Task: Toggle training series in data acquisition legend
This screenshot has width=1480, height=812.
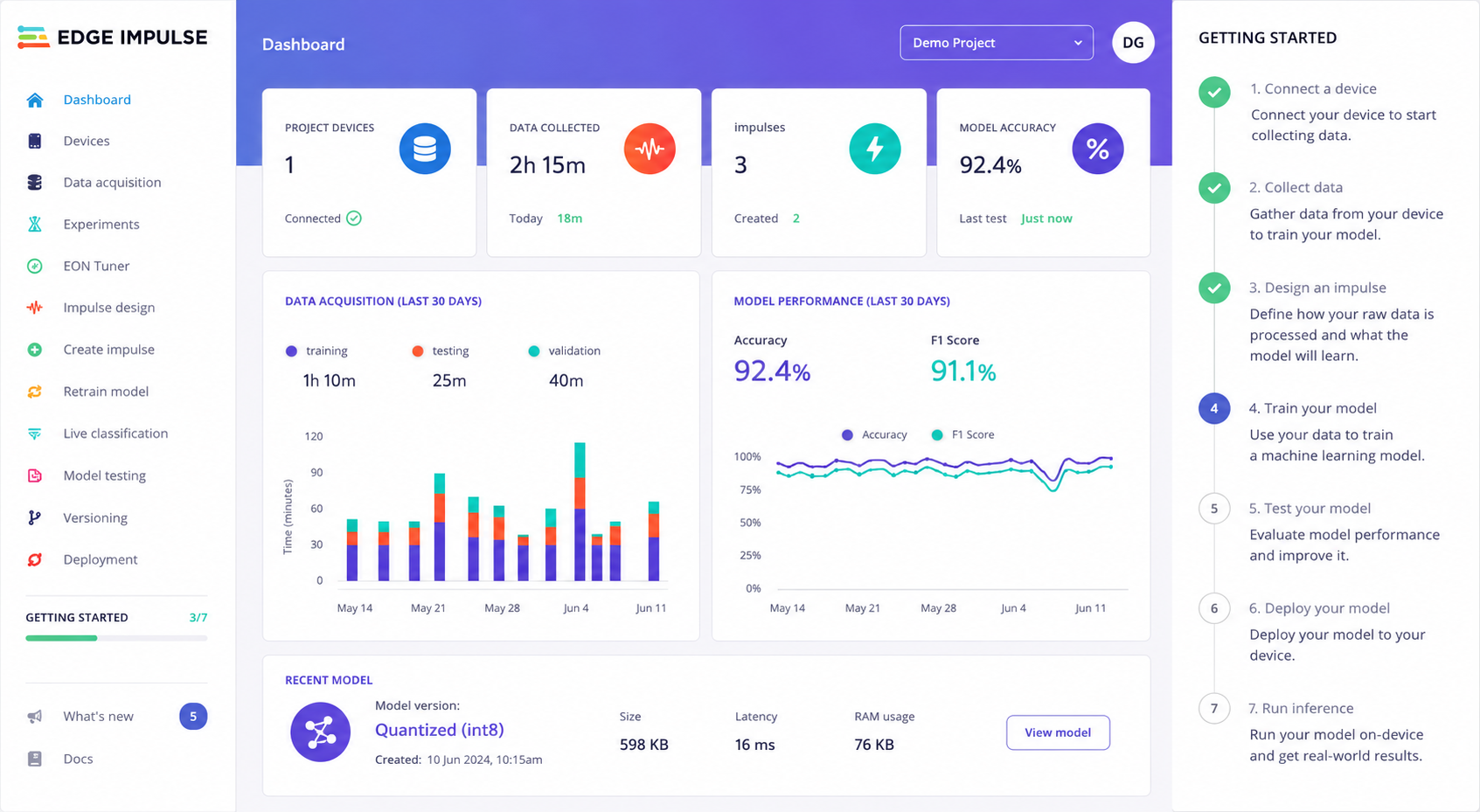Action: [316, 351]
